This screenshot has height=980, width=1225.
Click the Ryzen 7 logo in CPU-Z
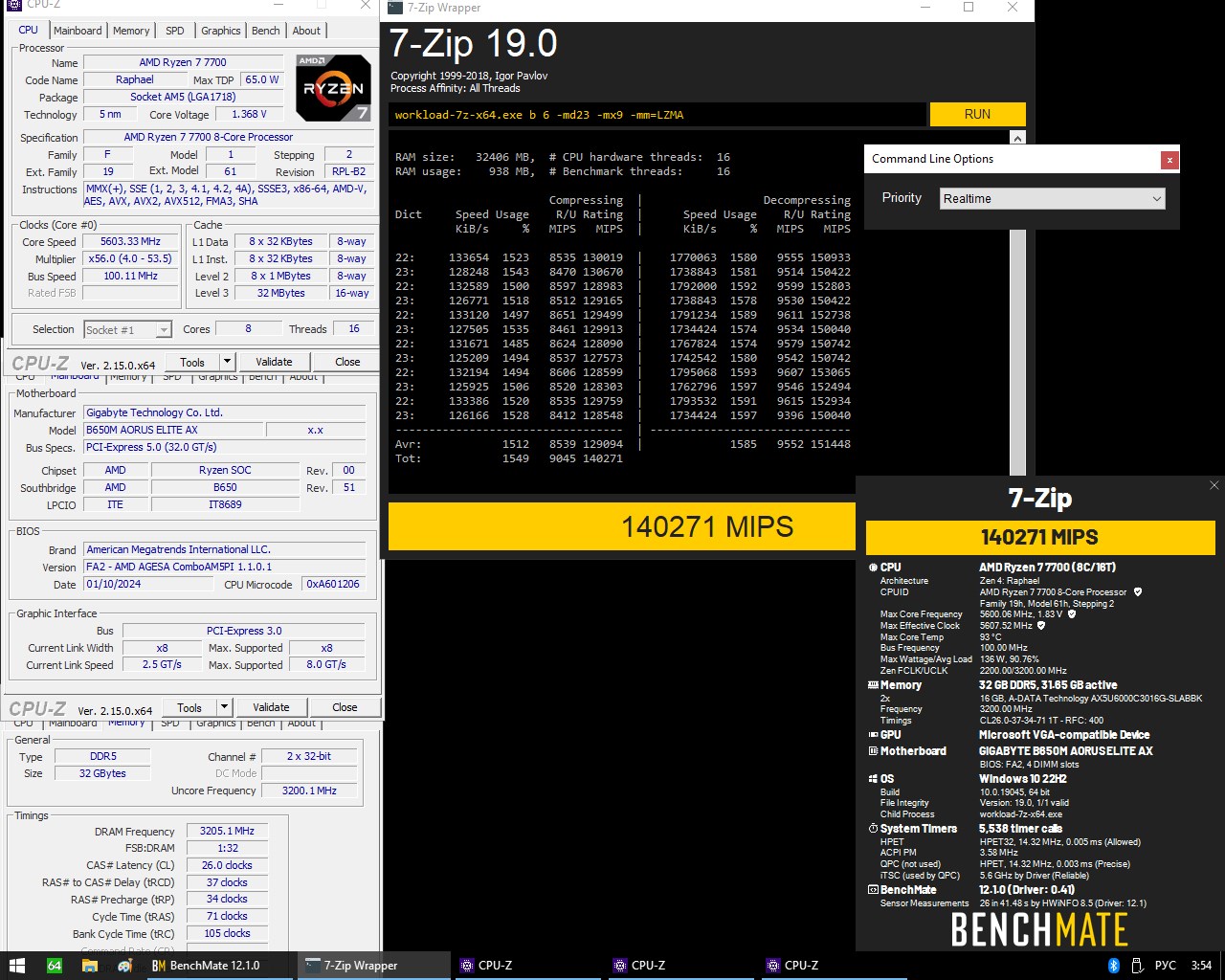point(333,88)
